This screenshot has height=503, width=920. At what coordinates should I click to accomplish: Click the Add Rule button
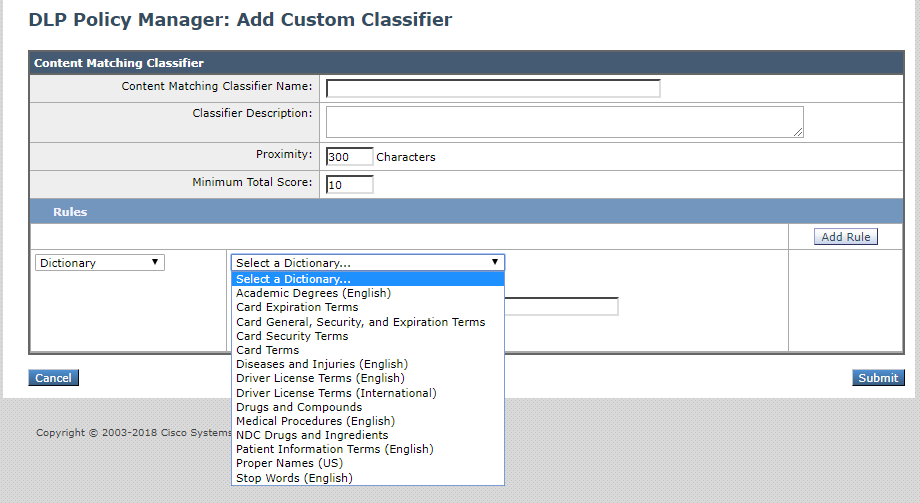point(845,237)
